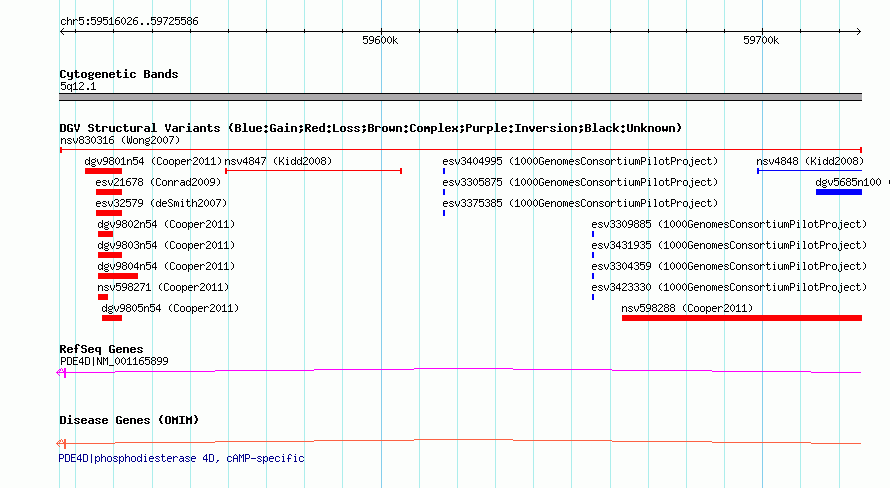Click the red bar under esv32579
The width and height of the screenshot is (890, 488).
109,213
